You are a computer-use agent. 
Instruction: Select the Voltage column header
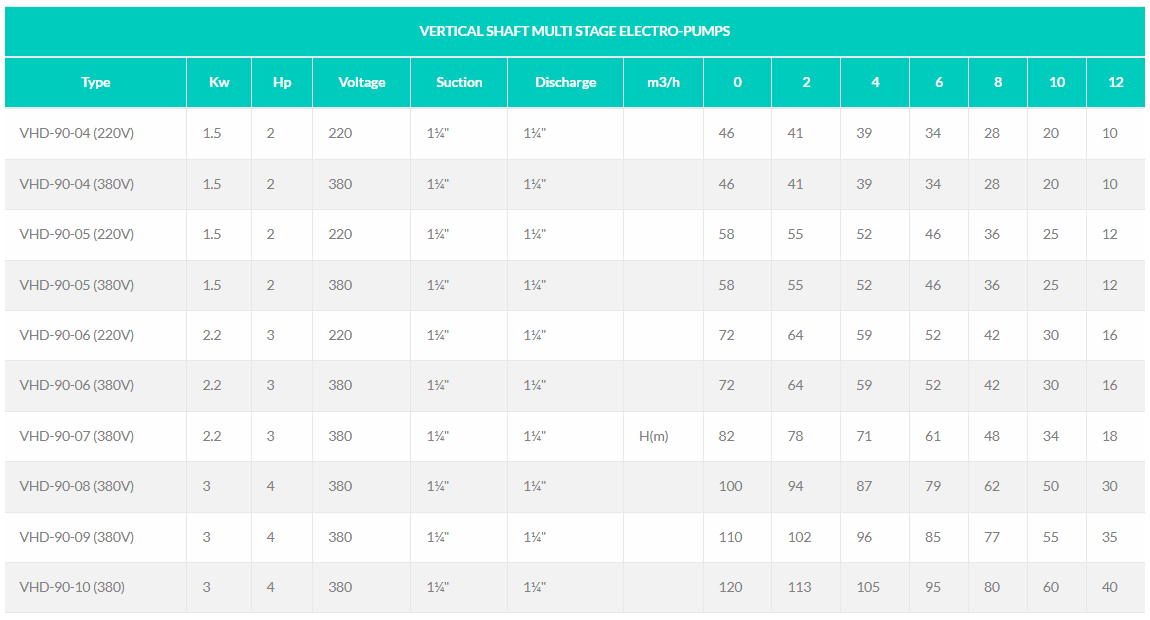[x=362, y=82]
